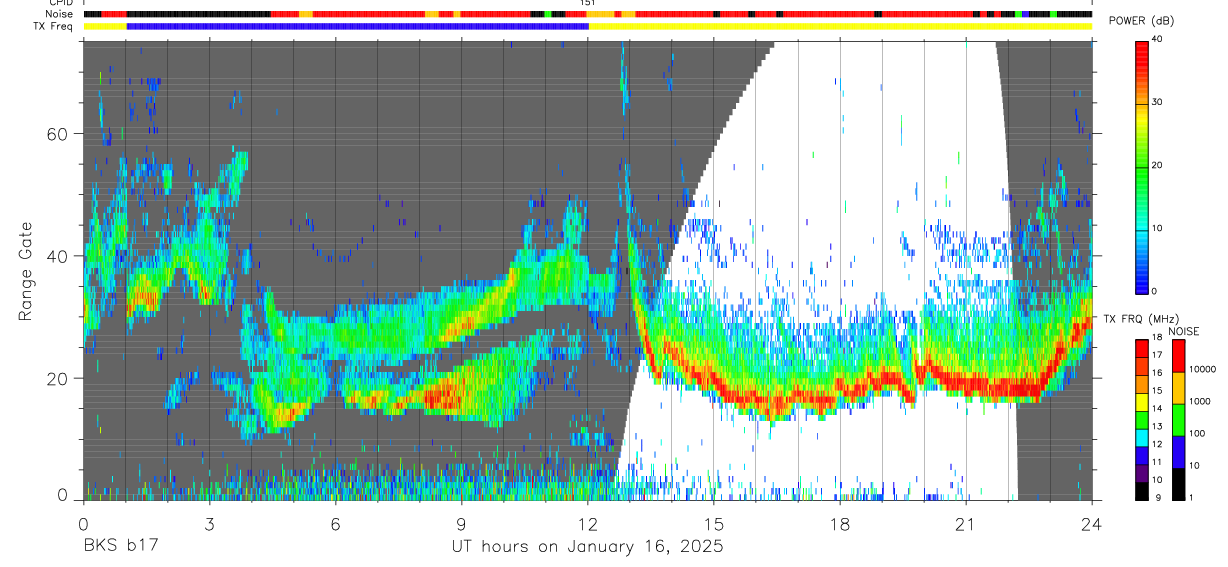Screen dimensions: 1228x567
Task: Click the 20 Range Gate tick label
Action: pyautogui.click(x=57, y=378)
